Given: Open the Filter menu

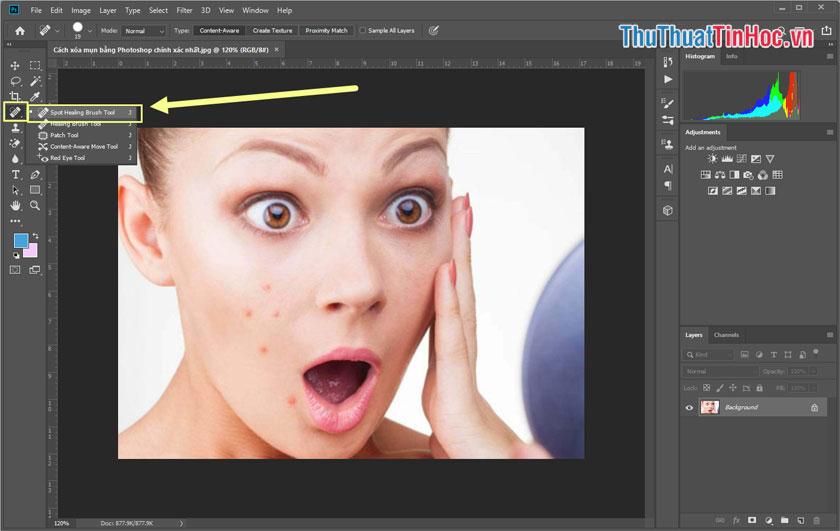Looking at the screenshot, I should [184, 10].
